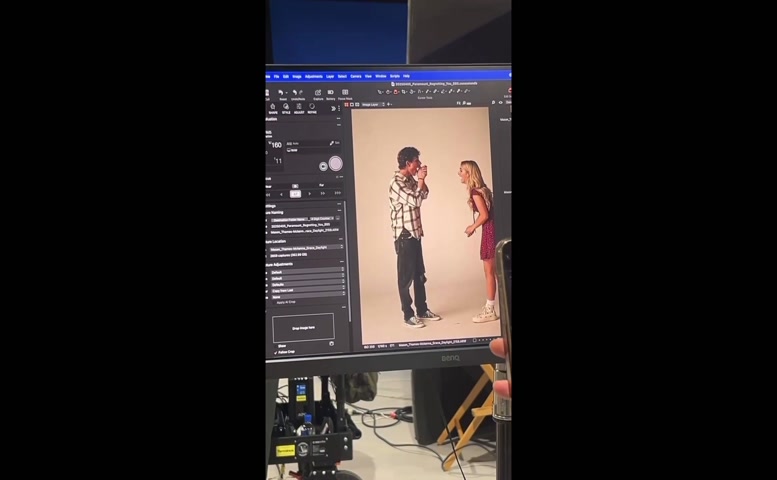Image resolution: width=777 pixels, height=480 pixels.
Task: Switch to the red multi-view grid toggle
Action: (x=347, y=104)
